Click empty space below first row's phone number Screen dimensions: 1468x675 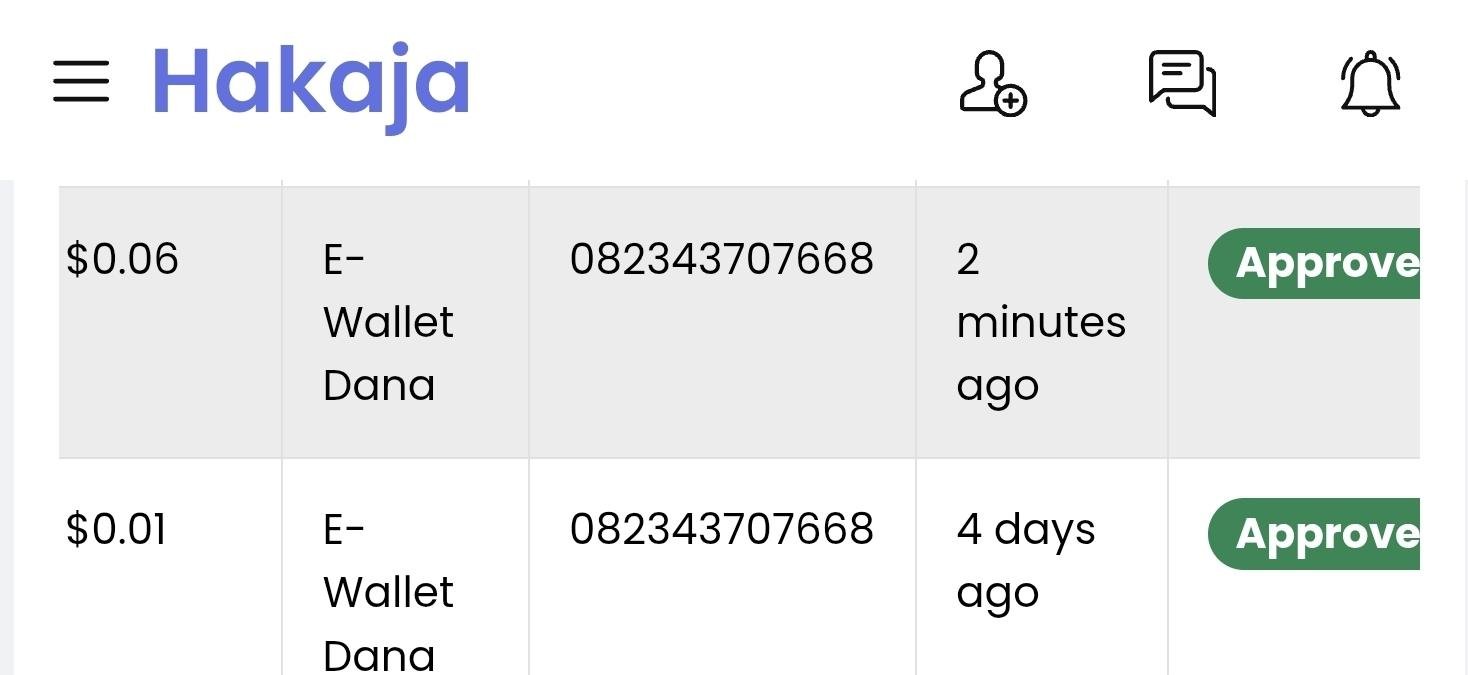click(x=721, y=380)
